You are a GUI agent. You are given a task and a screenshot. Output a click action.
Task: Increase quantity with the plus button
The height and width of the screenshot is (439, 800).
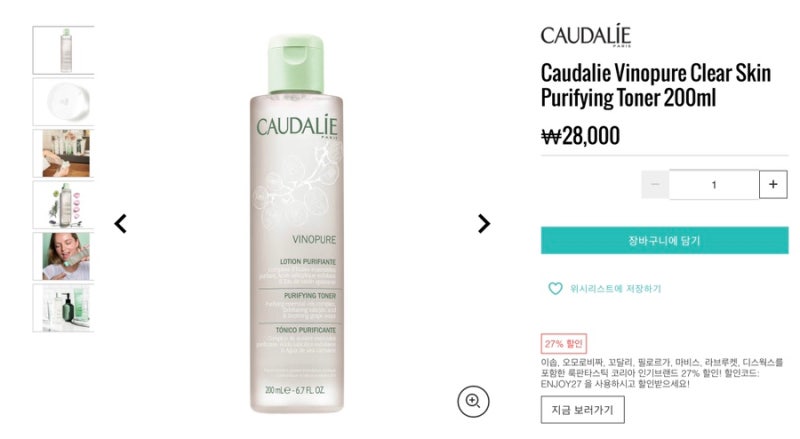click(773, 184)
